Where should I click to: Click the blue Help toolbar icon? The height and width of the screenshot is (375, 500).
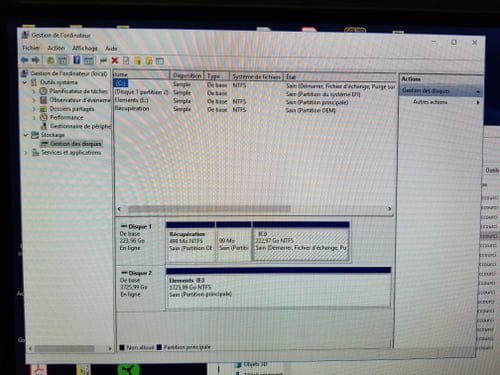click(x=77, y=60)
